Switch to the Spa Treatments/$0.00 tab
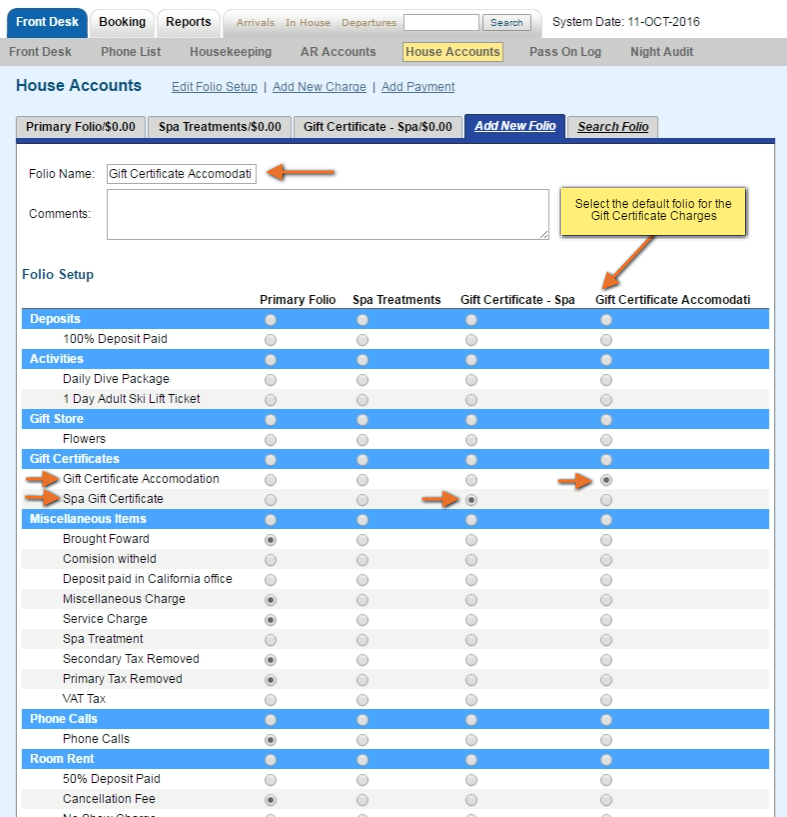 tap(219, 127)
